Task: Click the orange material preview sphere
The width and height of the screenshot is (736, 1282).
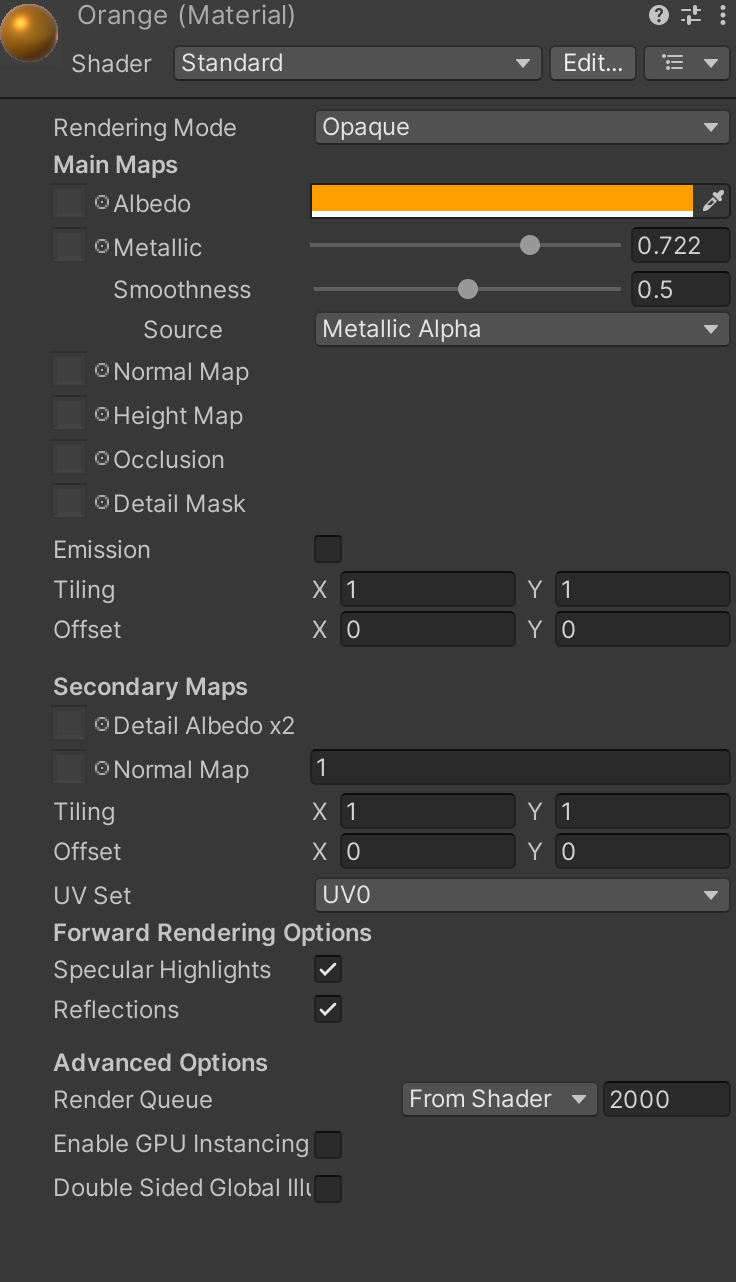Action: click(x=29, y=33)
